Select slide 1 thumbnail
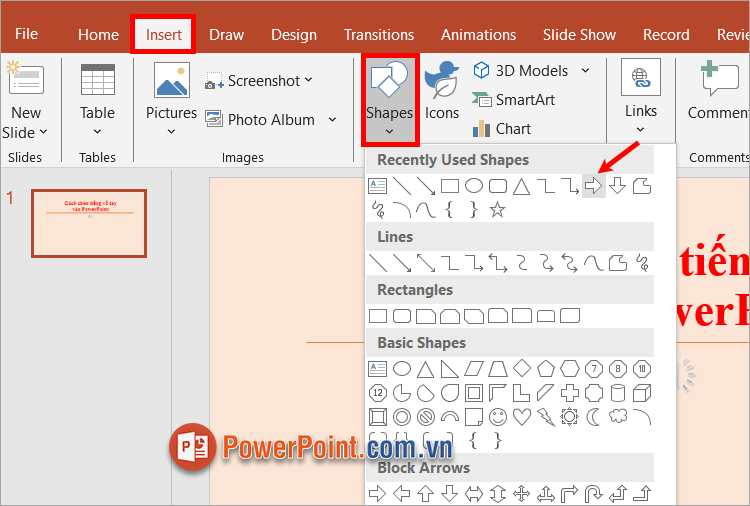The image size is (750, 506). pos(89,222)
